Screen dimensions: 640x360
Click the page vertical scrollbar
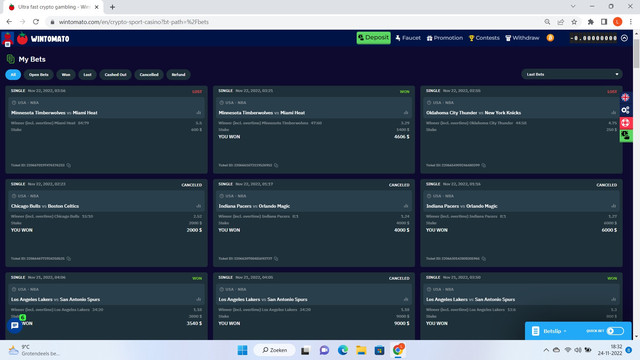coord(636,184)
